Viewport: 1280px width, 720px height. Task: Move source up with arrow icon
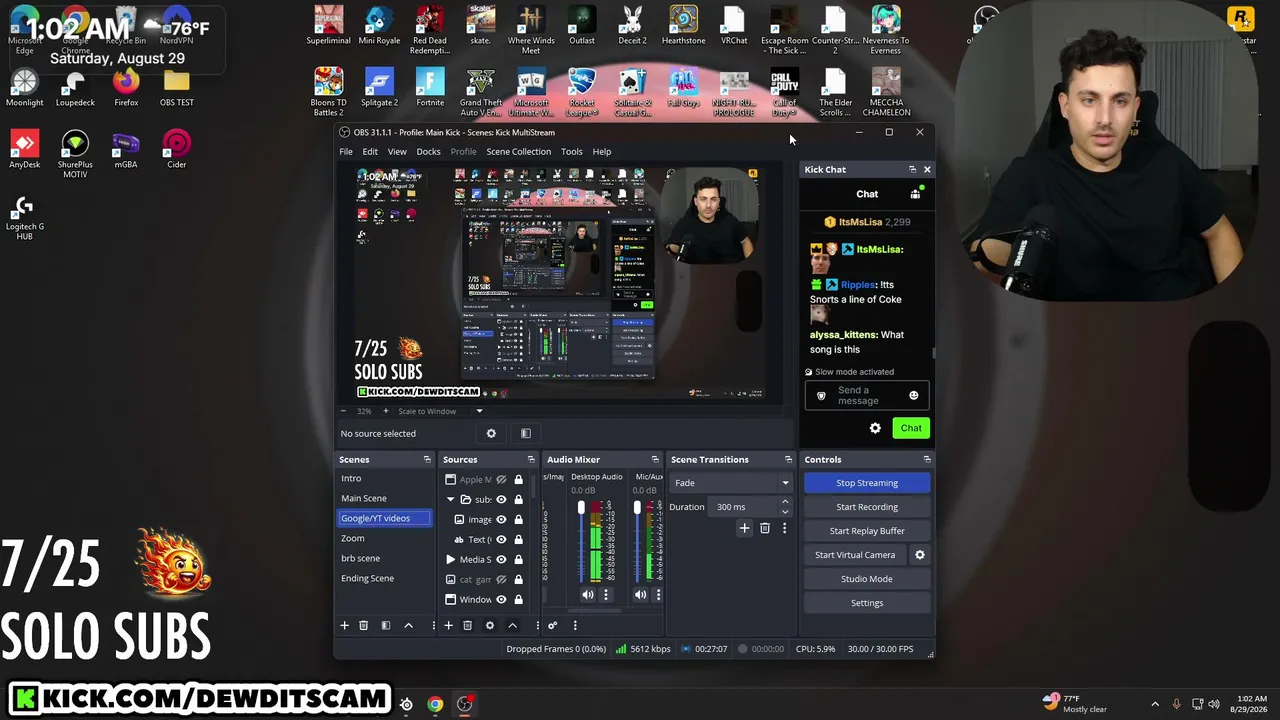(512, 625)
